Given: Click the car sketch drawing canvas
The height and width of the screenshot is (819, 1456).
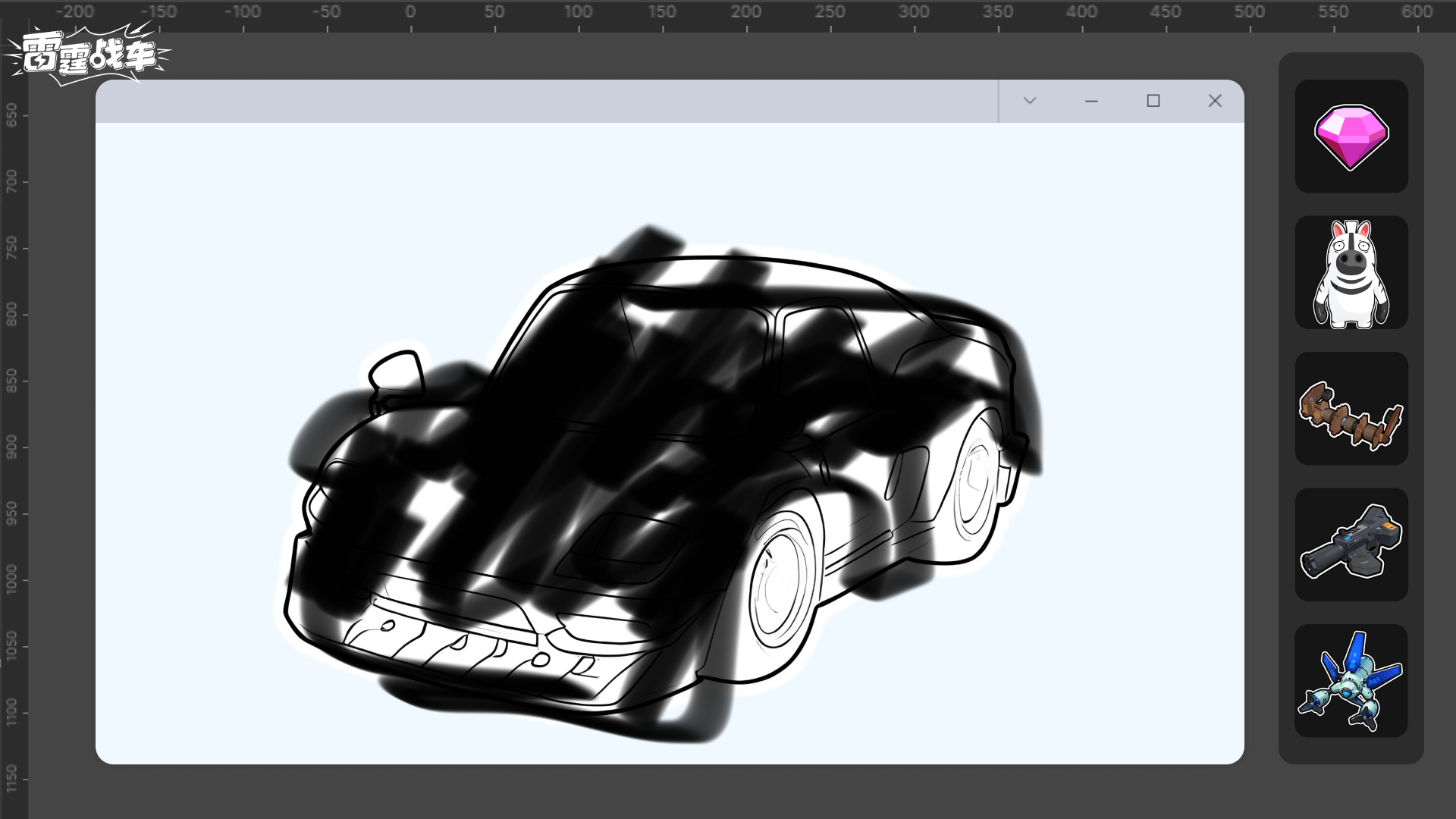Looking at the screenshot, I should (670, 443).
